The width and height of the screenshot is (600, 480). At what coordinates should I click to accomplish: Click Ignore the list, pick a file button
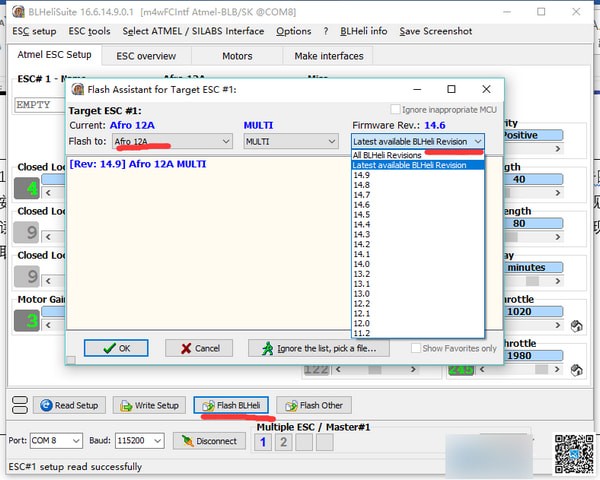(x=319, y=348)
